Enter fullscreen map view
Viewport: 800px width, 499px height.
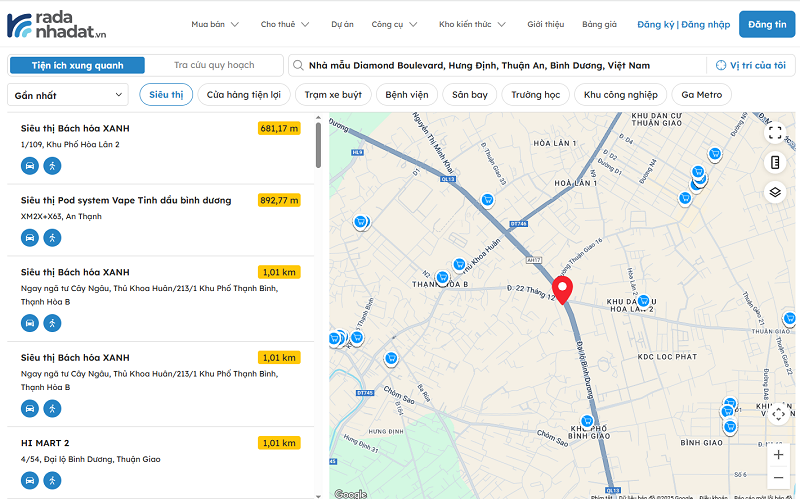tap(776, 131)
